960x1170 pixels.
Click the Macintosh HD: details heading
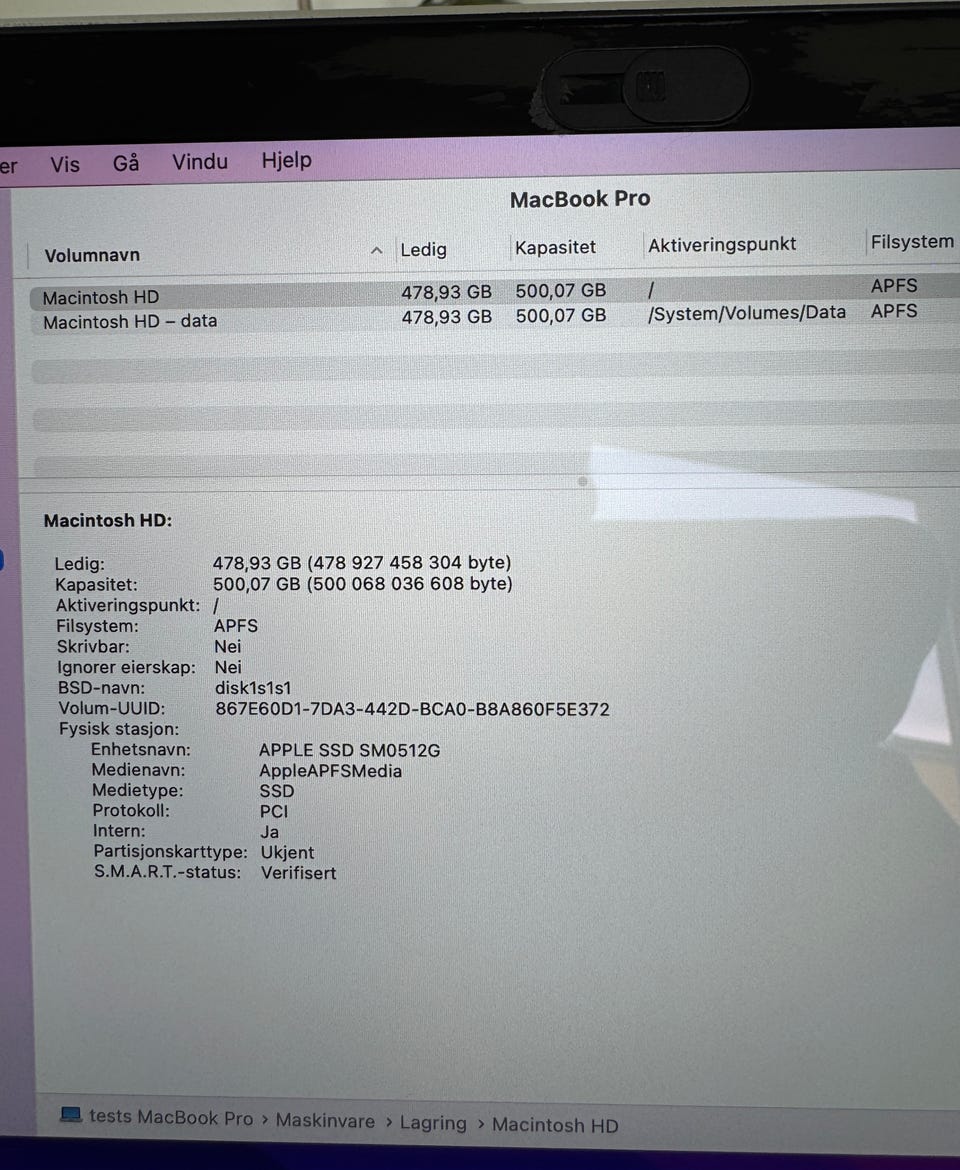click(108, 520)
